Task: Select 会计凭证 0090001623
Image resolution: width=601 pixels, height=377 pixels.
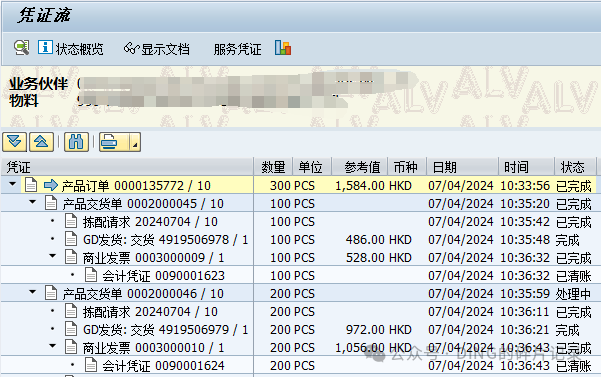Action: 164,276
